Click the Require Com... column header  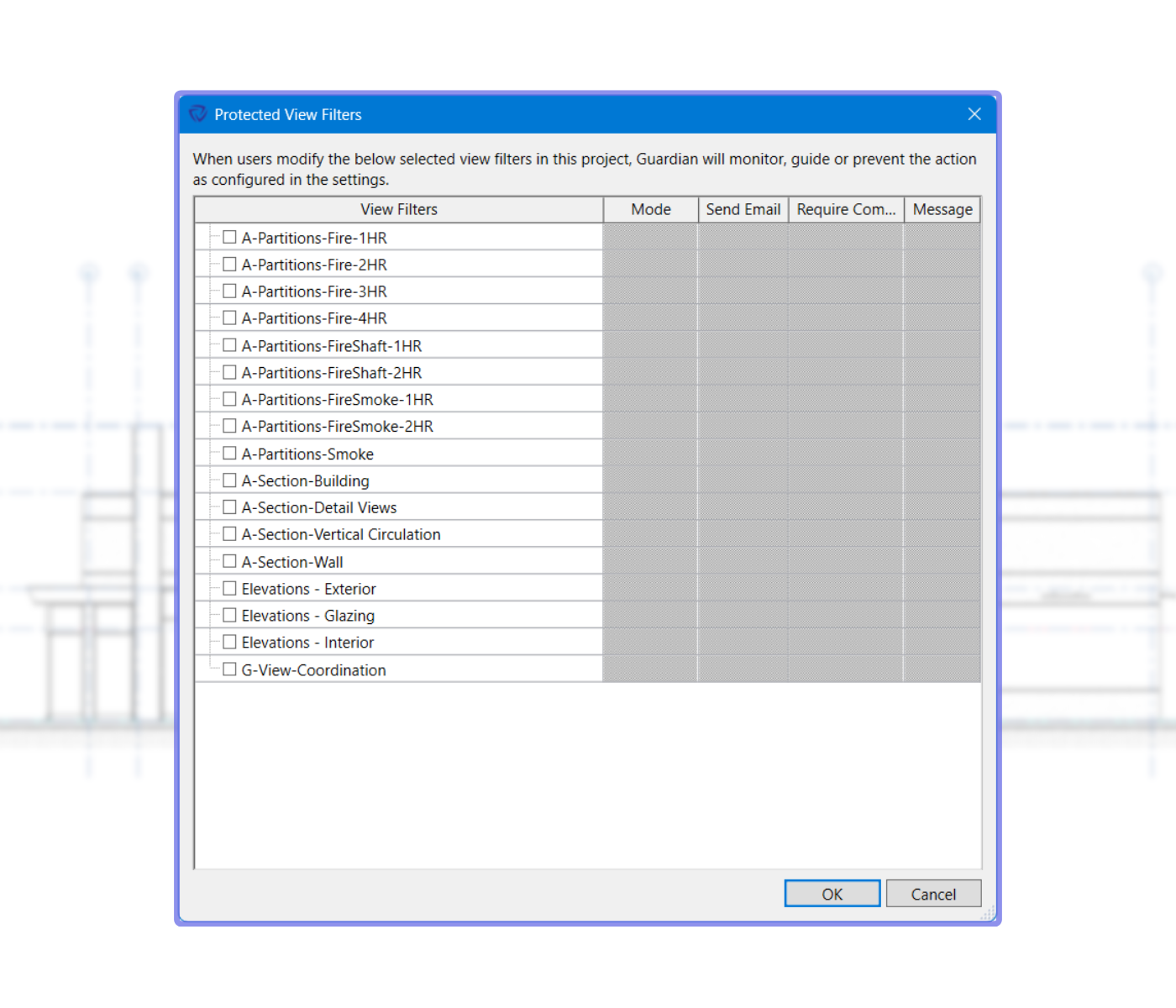845,209
